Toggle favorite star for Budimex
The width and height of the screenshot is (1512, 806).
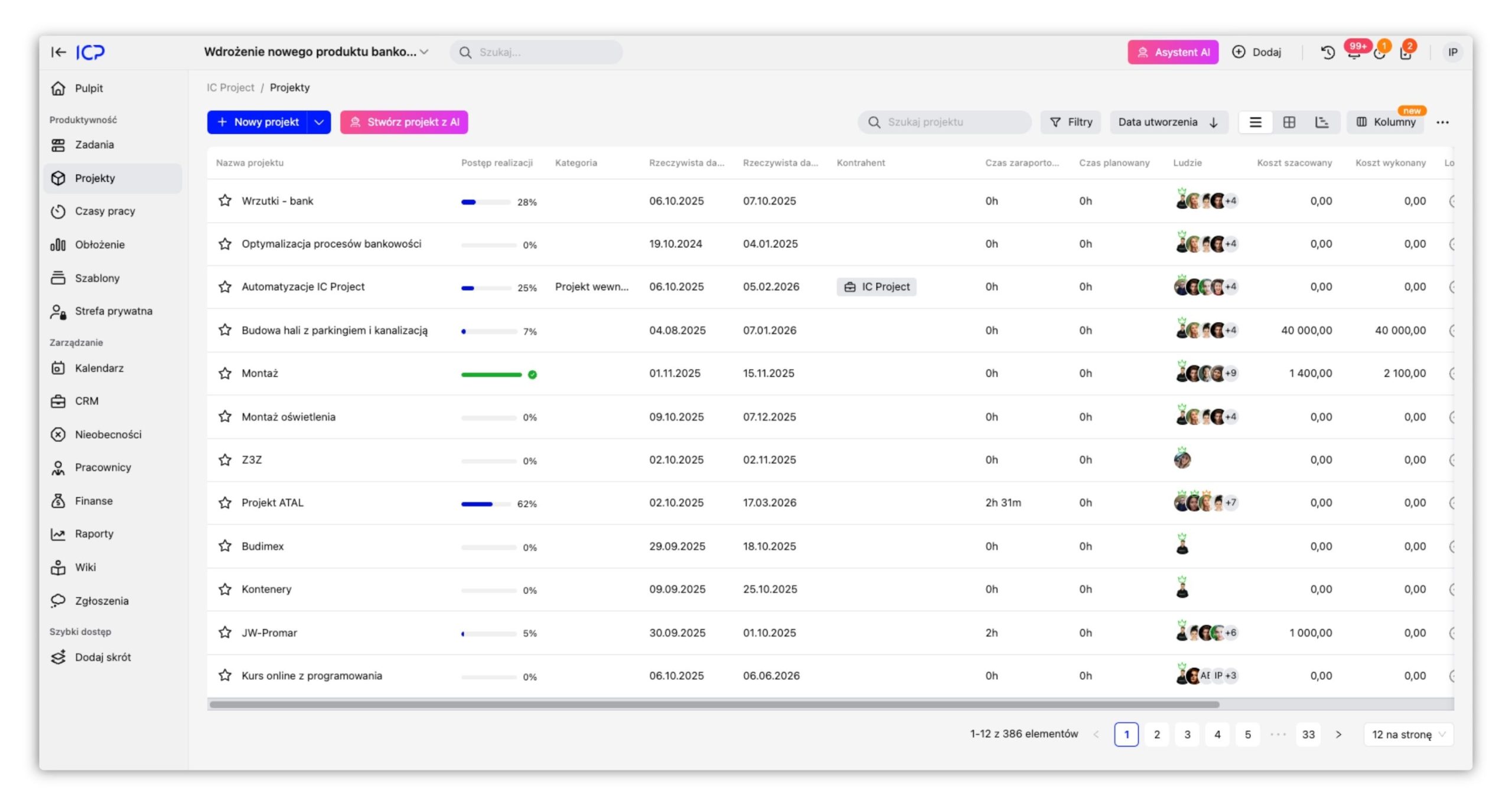[224, 546]
